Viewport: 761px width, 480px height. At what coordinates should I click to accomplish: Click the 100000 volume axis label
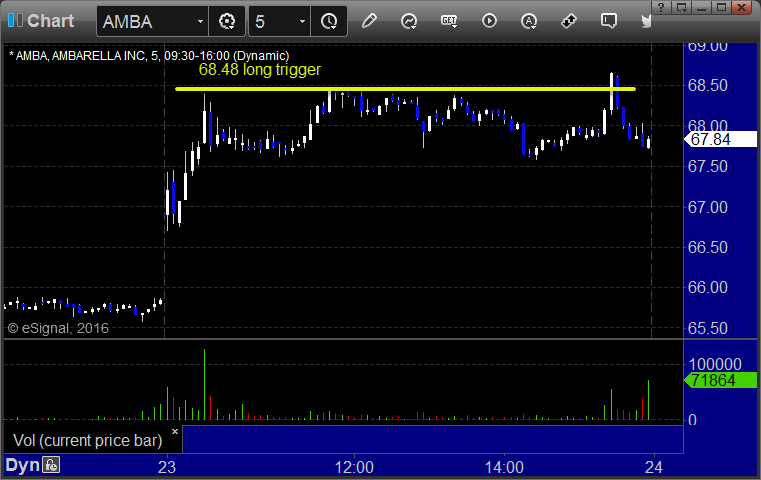pos(715,364)
